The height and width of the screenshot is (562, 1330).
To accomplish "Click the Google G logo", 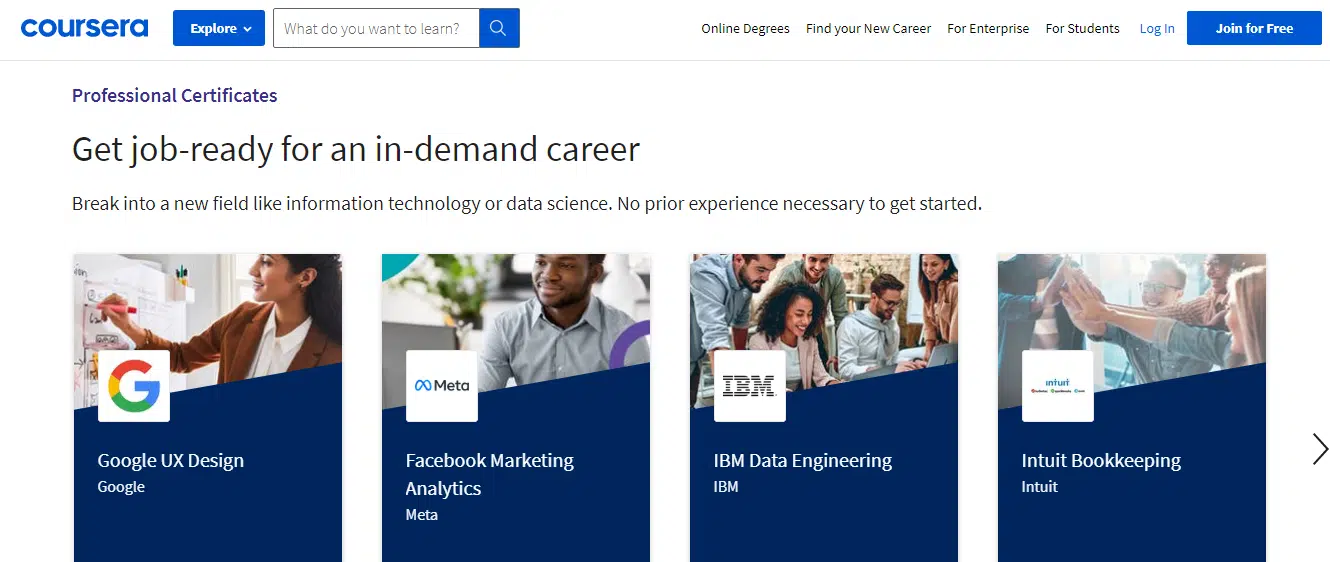I will 134,386.
